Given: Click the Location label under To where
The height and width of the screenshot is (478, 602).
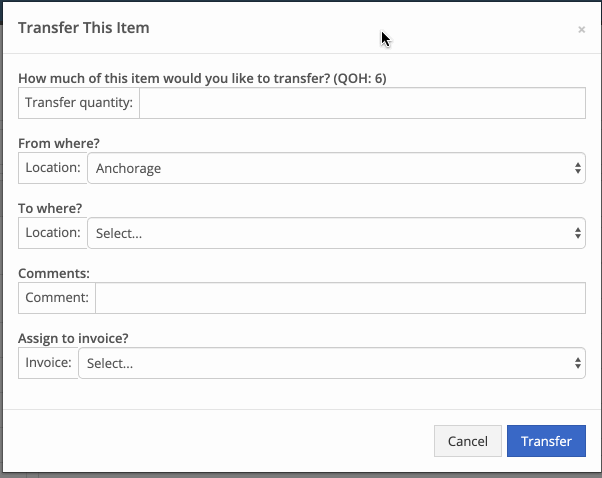Looking at the screenshot, I should coord(53,233).
